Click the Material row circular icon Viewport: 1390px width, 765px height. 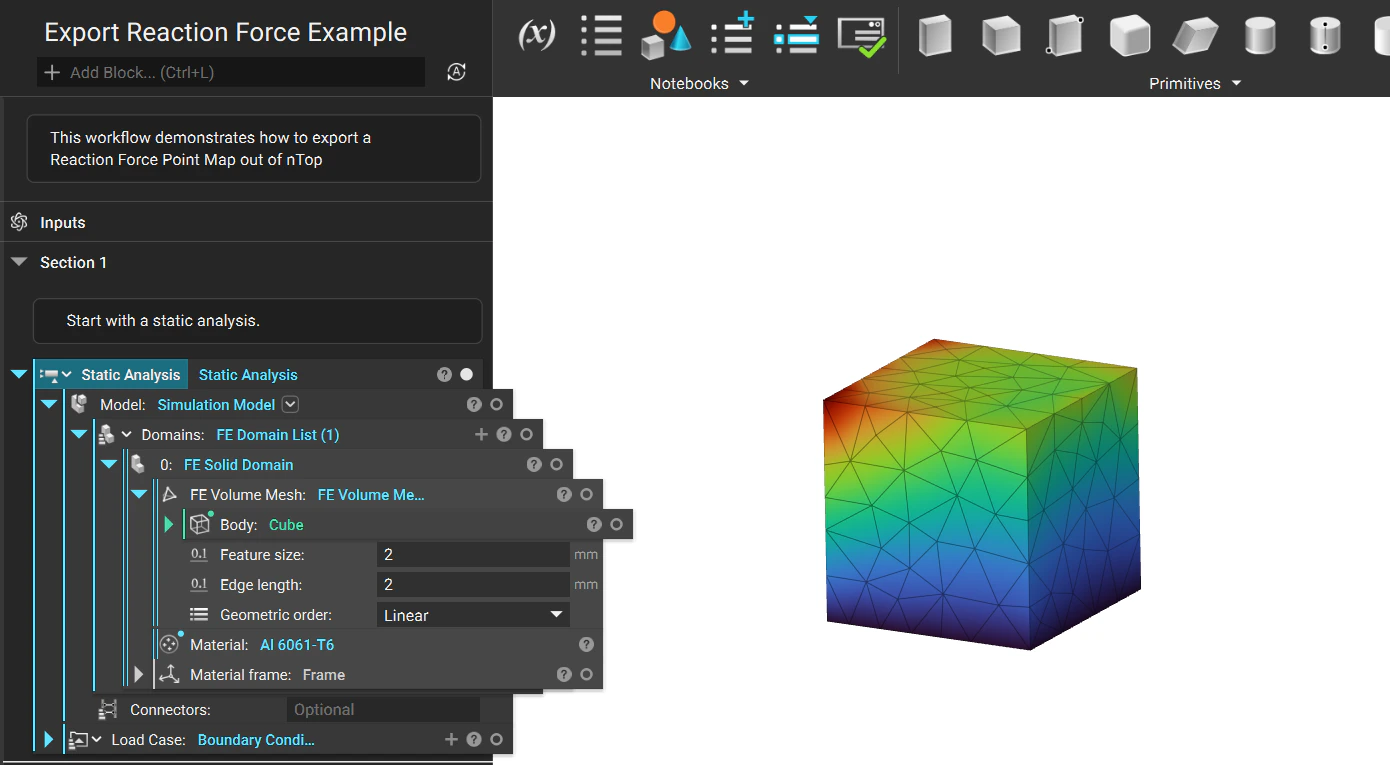169,644
